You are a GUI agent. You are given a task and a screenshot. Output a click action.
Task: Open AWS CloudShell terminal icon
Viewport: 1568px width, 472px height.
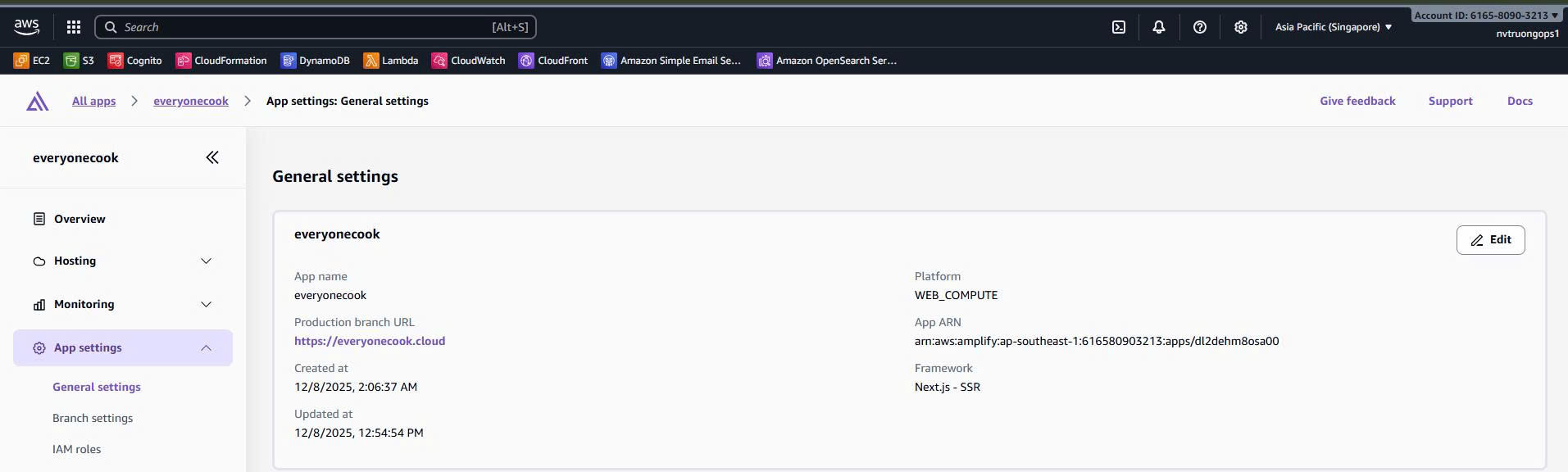point(1119,27)
